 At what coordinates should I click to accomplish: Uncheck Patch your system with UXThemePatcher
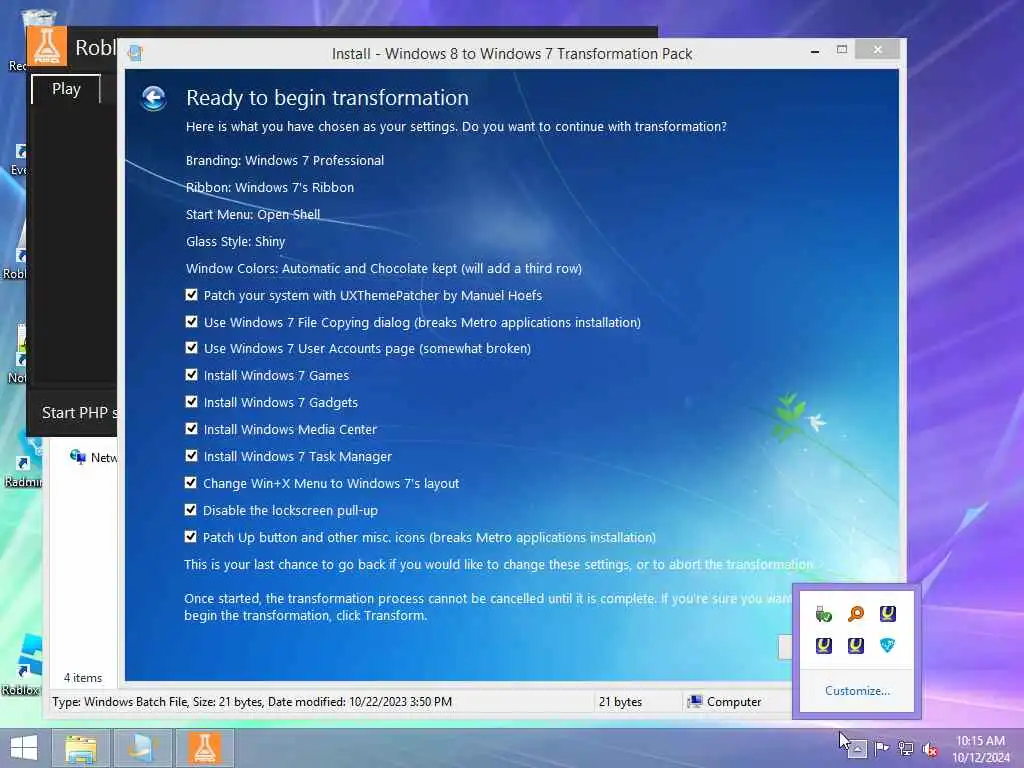click(x=191, y=295)
